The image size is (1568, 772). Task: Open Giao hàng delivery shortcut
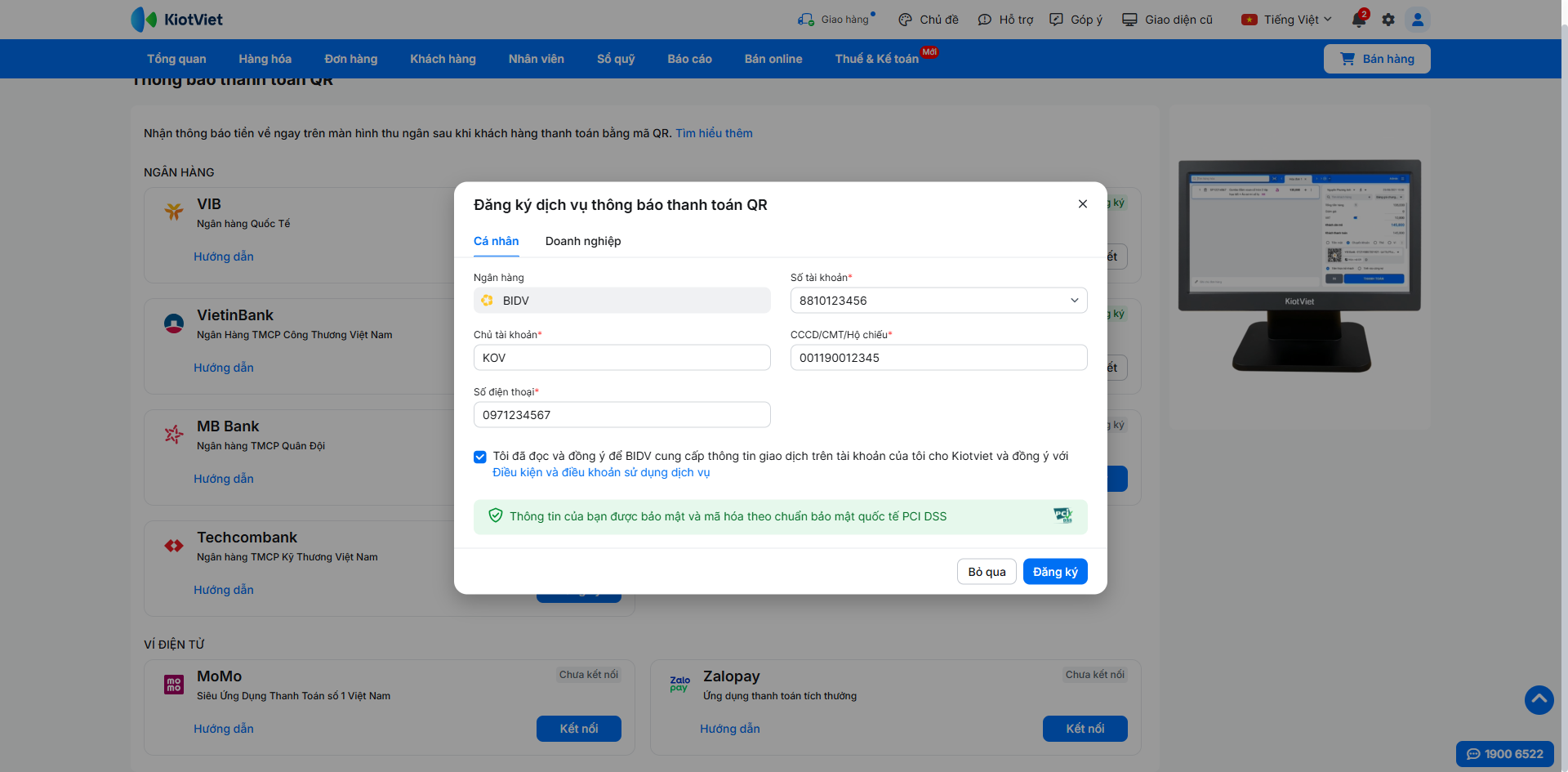(836, 20)
